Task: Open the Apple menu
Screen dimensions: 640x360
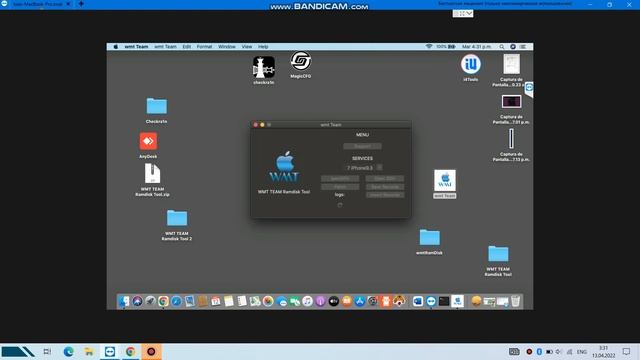Action: coord(116,47)
